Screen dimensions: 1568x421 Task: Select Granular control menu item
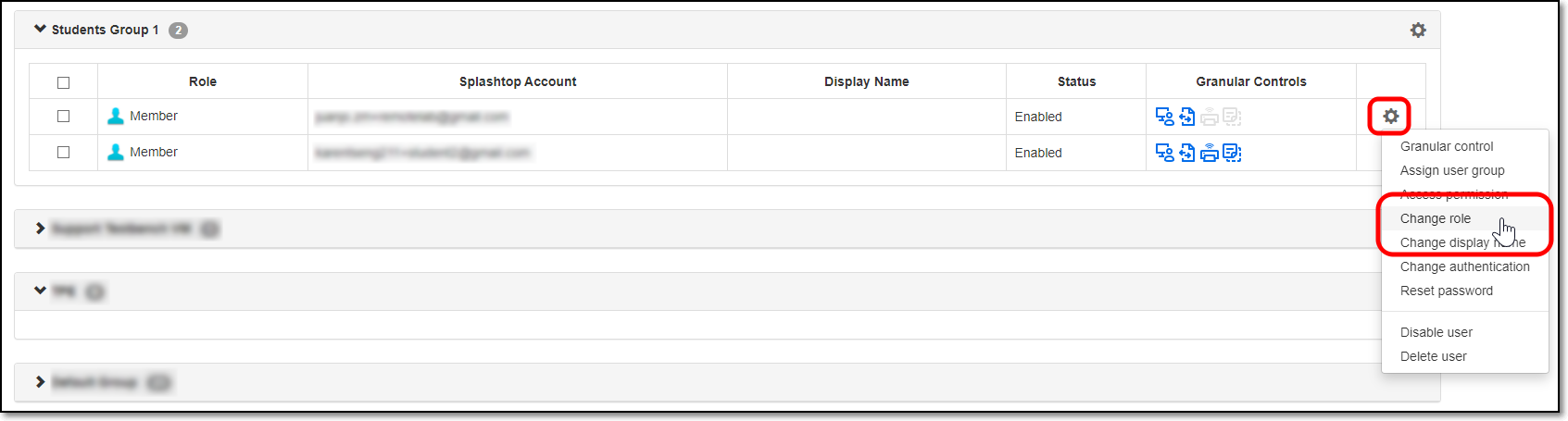pyautogui.click(x=1446, y=146)
